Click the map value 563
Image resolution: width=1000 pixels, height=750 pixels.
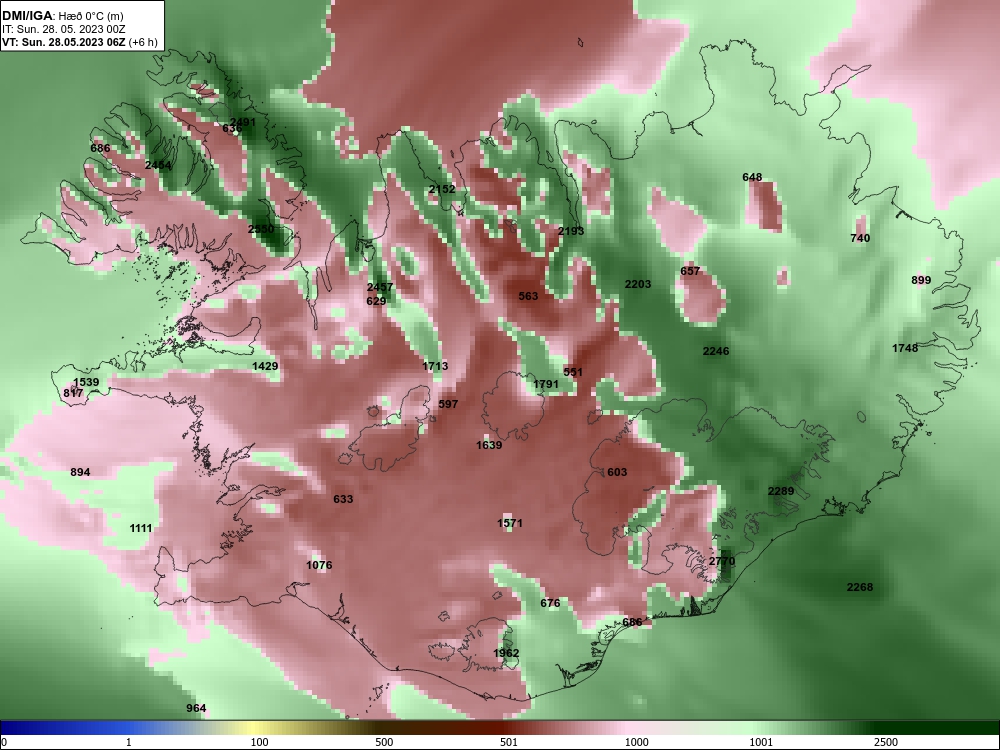tap(528, 296)
